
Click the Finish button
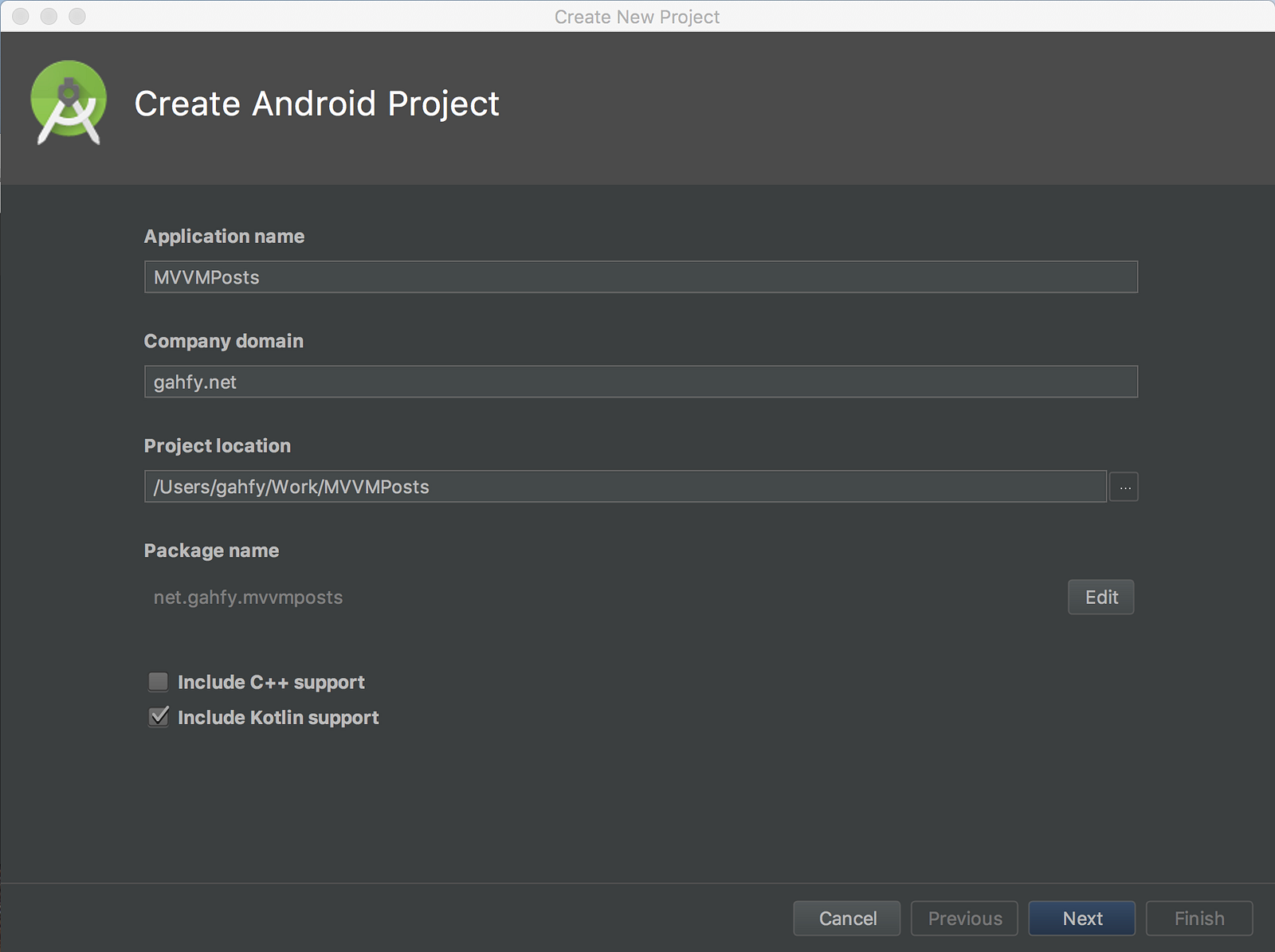click(x=1199, y=919)
